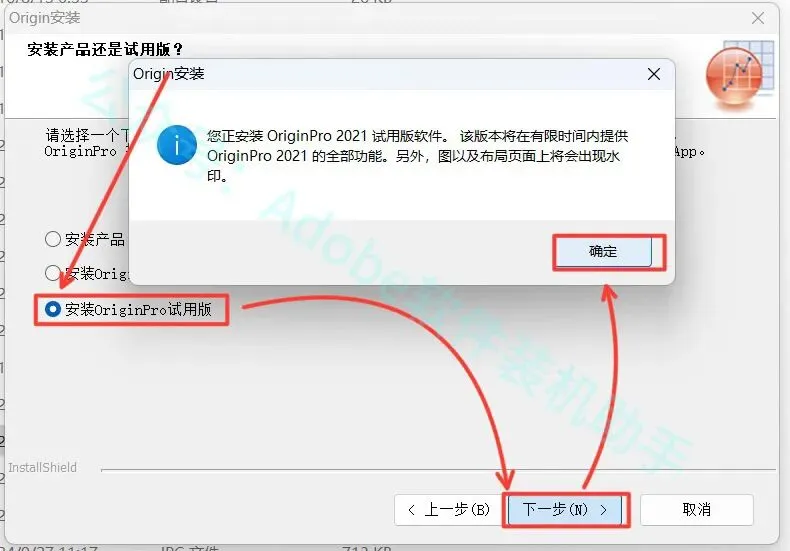Screen dimensions: 790x551
Task: Cancel the installation with 取消
Action: [697, 510]
